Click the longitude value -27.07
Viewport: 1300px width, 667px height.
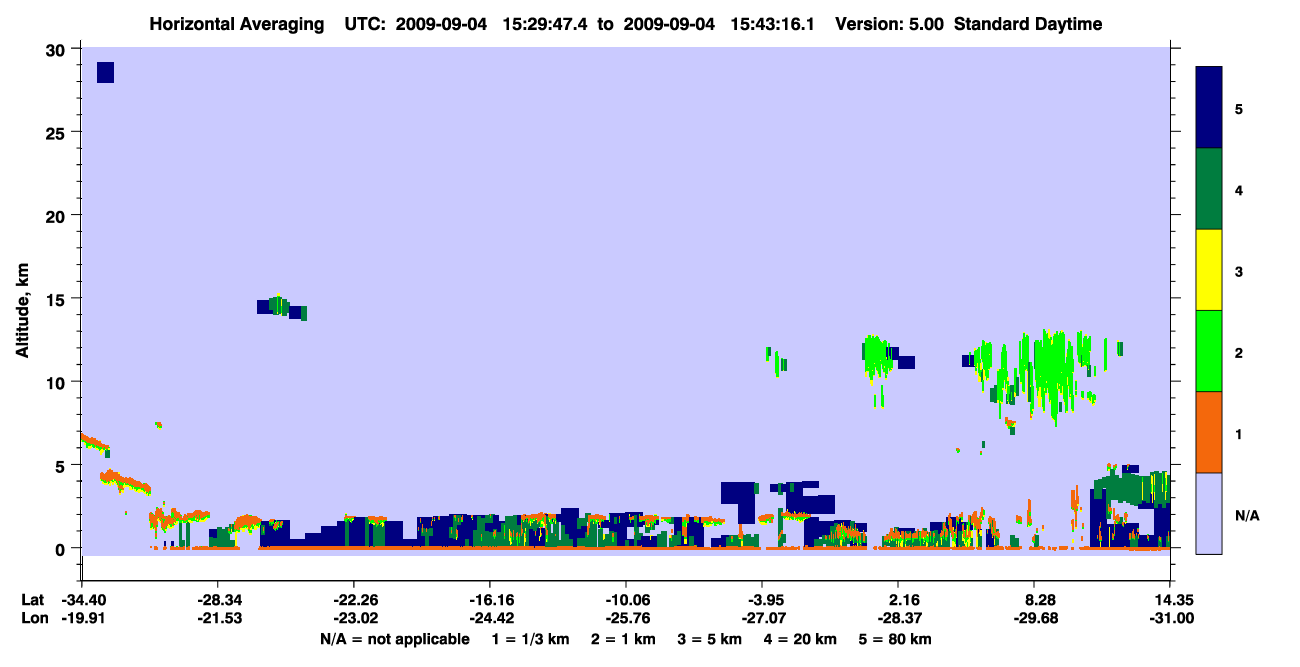pyautogui.click(x=763, y=619)
